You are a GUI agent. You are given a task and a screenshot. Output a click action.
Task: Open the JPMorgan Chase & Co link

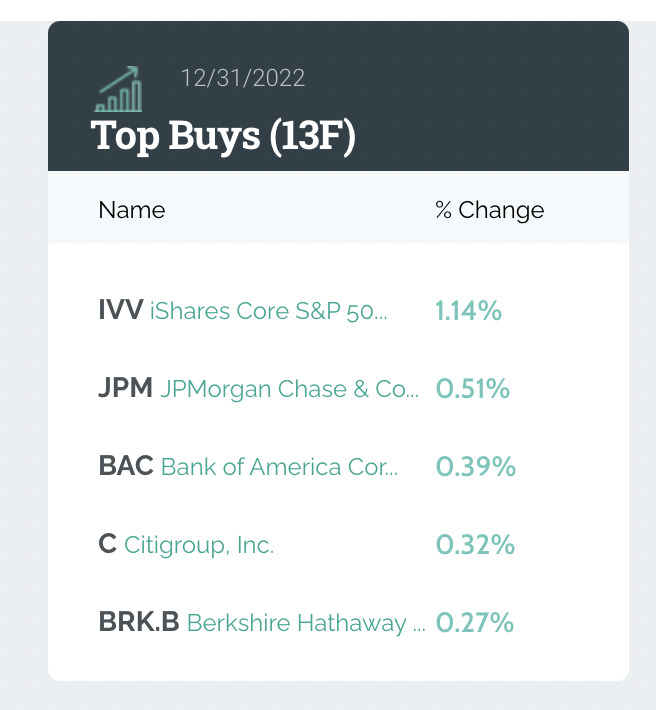pyautogui.click(x=290, y=389)
